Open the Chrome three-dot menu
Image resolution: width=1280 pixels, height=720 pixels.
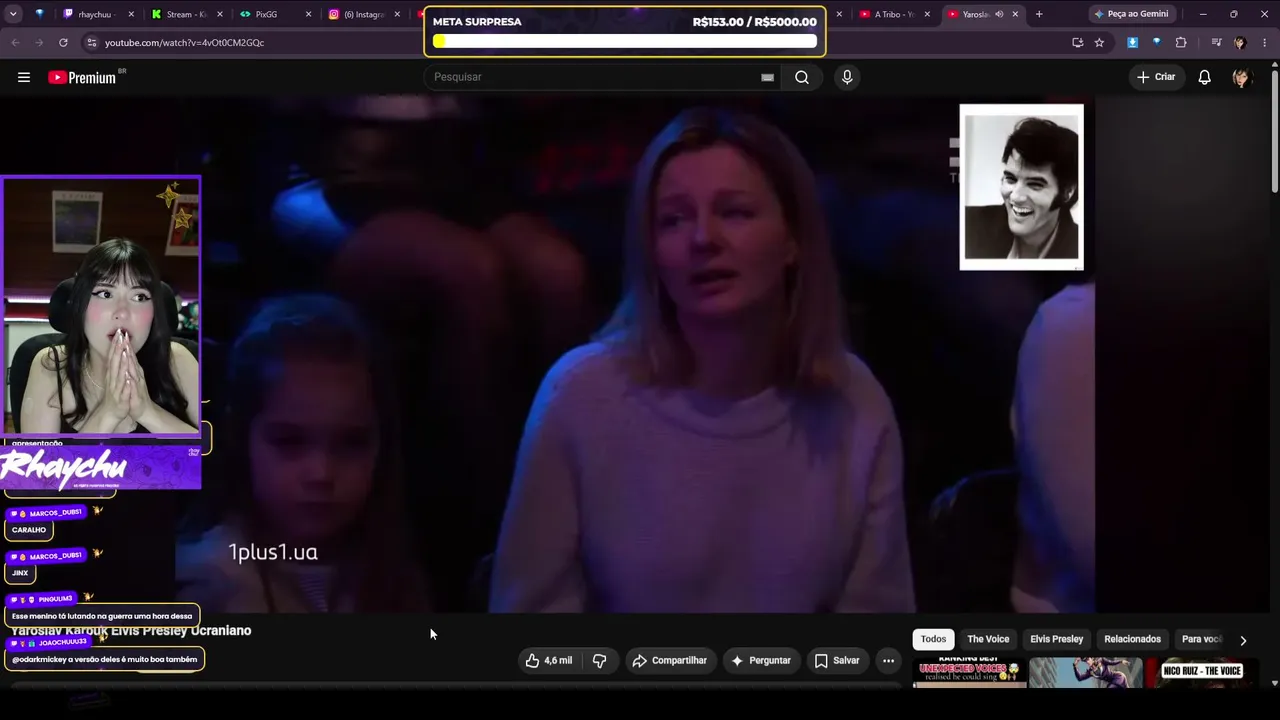pos(1265,42)
